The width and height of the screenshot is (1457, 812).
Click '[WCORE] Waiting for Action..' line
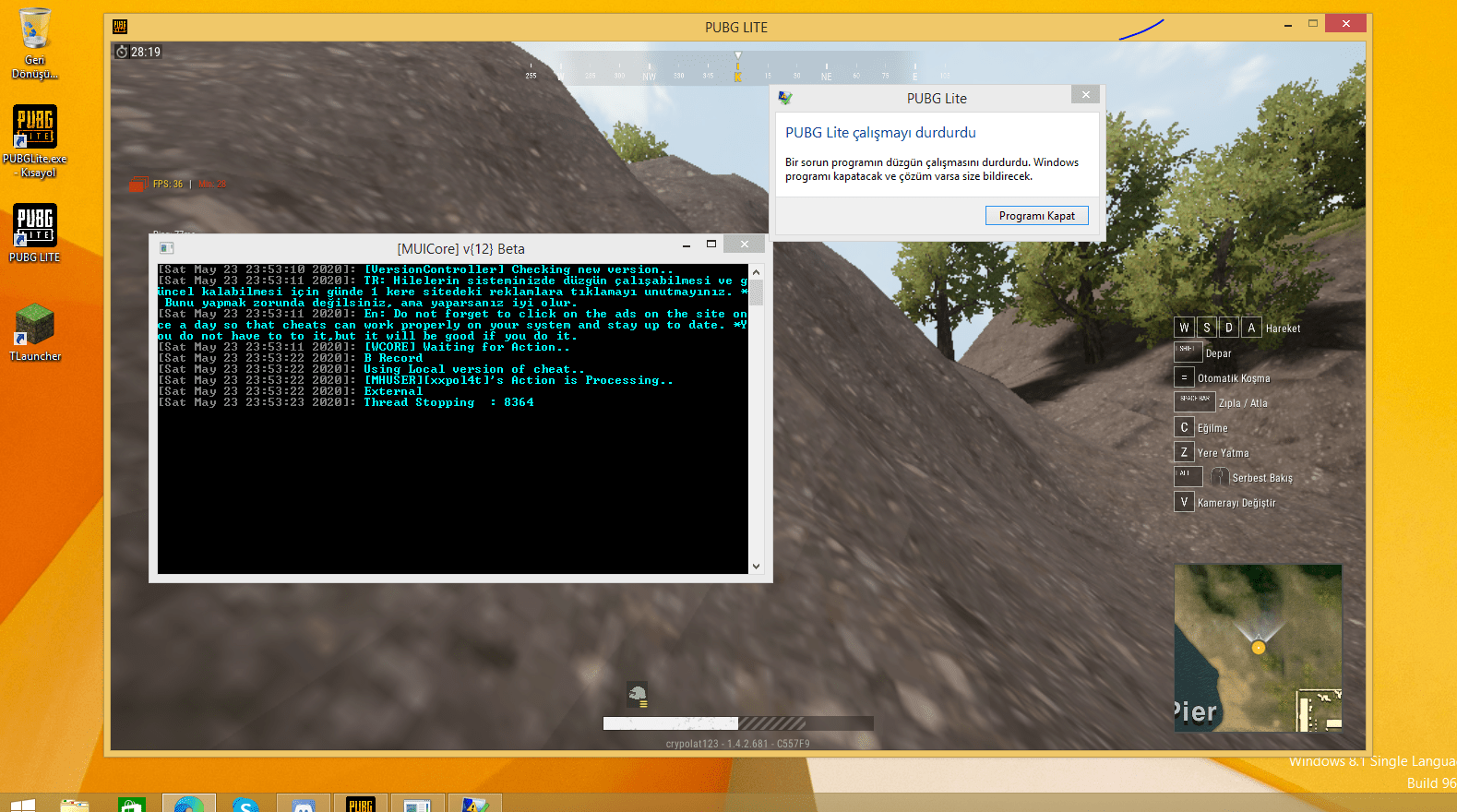(364, 347)
